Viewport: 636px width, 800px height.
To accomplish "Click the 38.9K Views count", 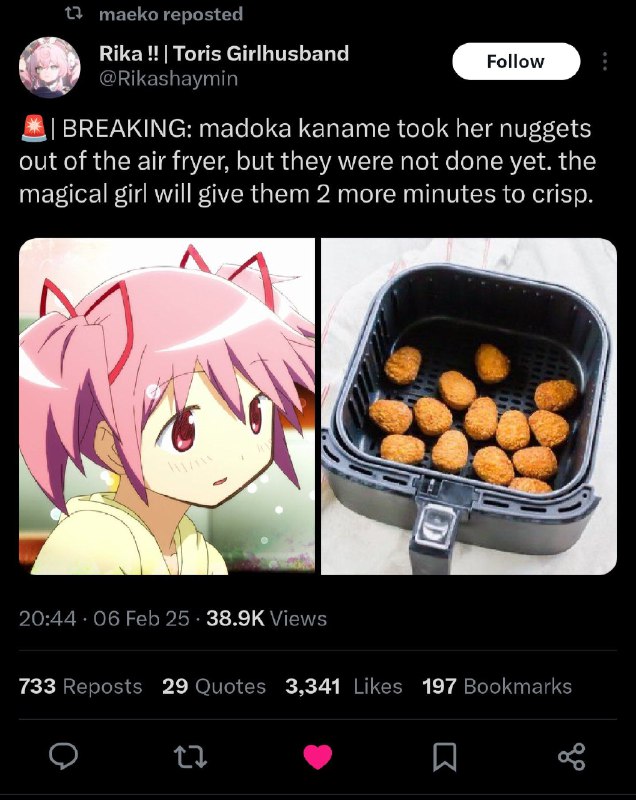I will [x=267, y=618].
